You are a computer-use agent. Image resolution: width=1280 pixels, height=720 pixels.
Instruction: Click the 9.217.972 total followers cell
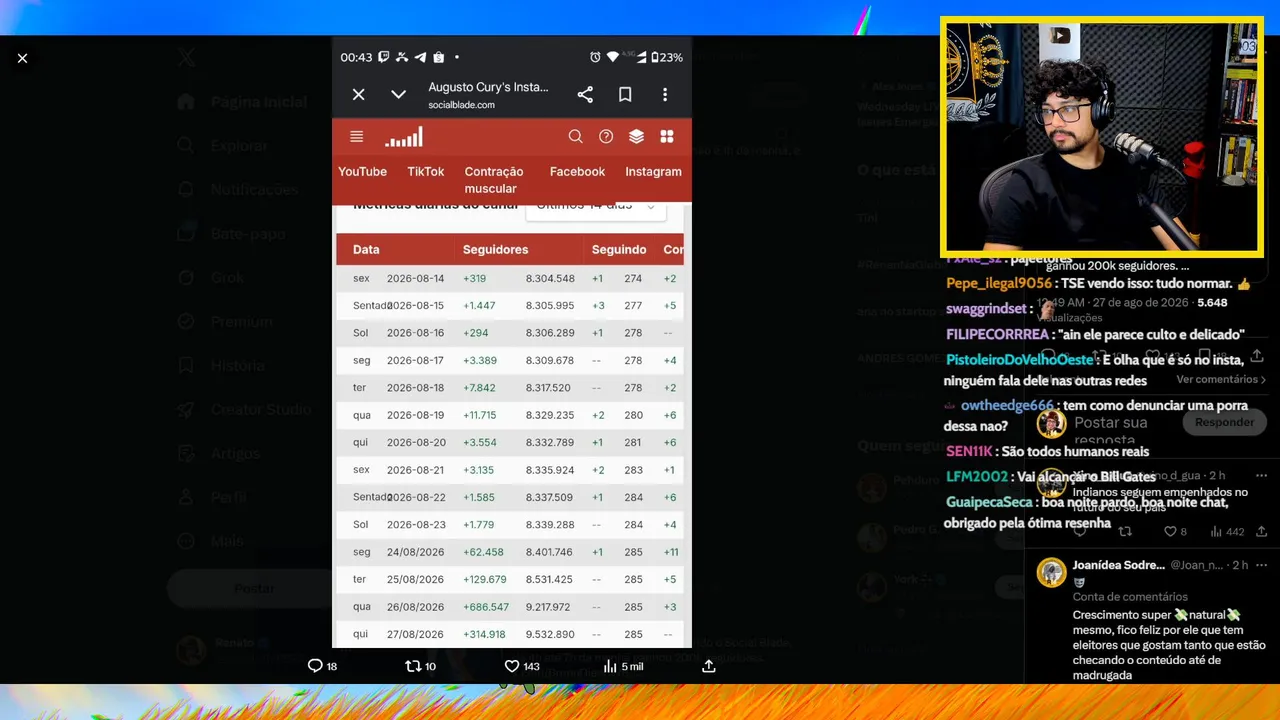(x=546, y=607)
